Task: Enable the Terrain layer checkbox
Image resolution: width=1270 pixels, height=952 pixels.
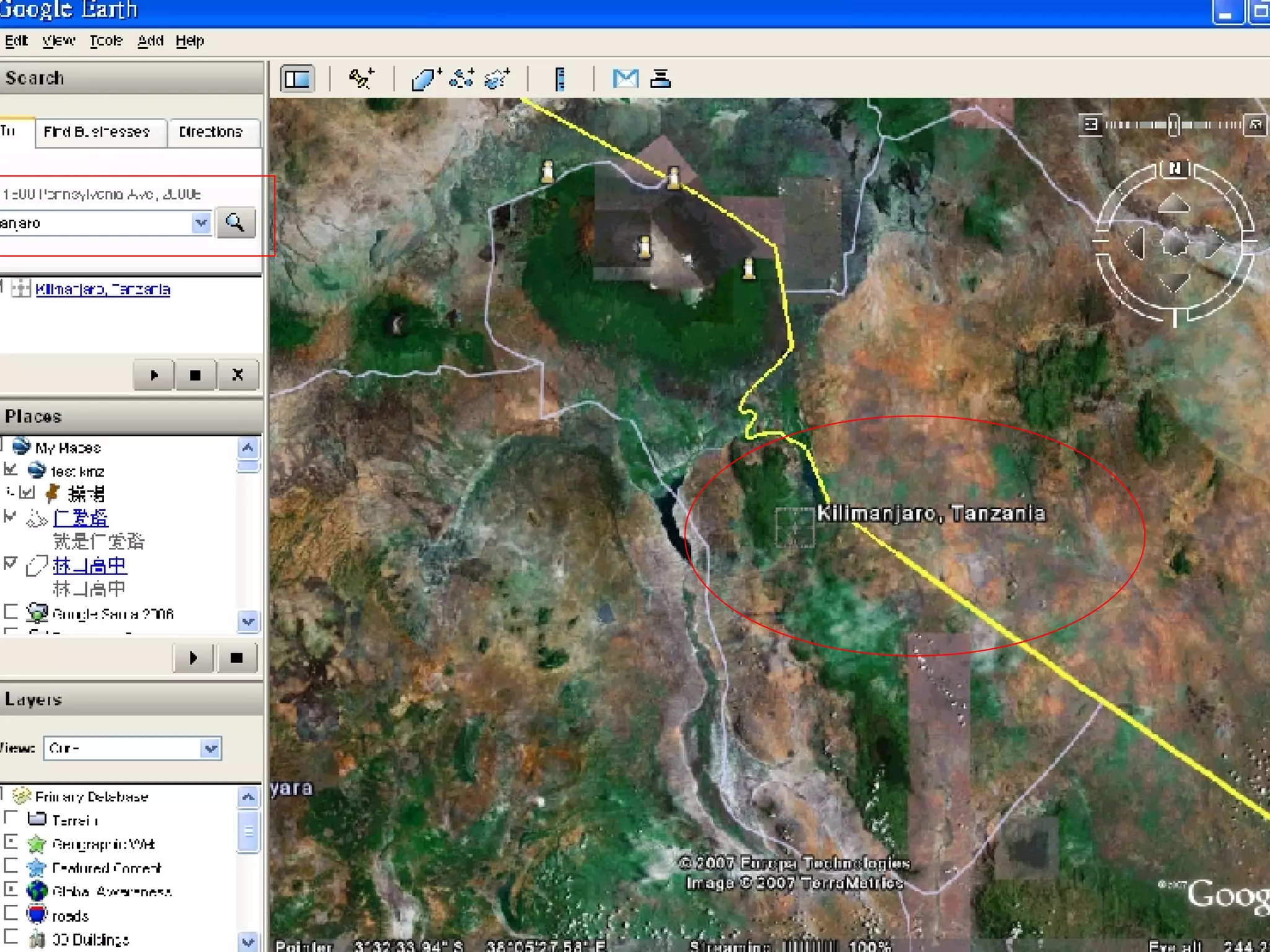Action: [x=11, y=818]
